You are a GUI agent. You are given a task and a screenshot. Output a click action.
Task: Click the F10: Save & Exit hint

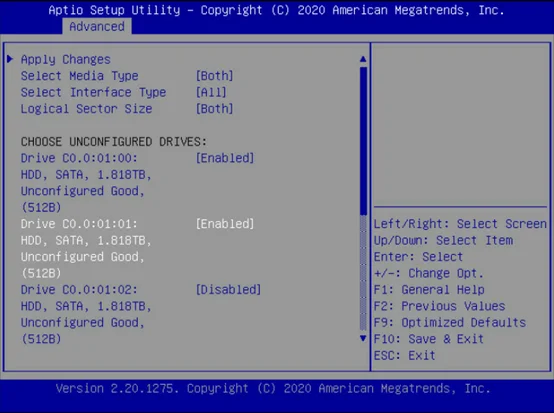(429, 339)
